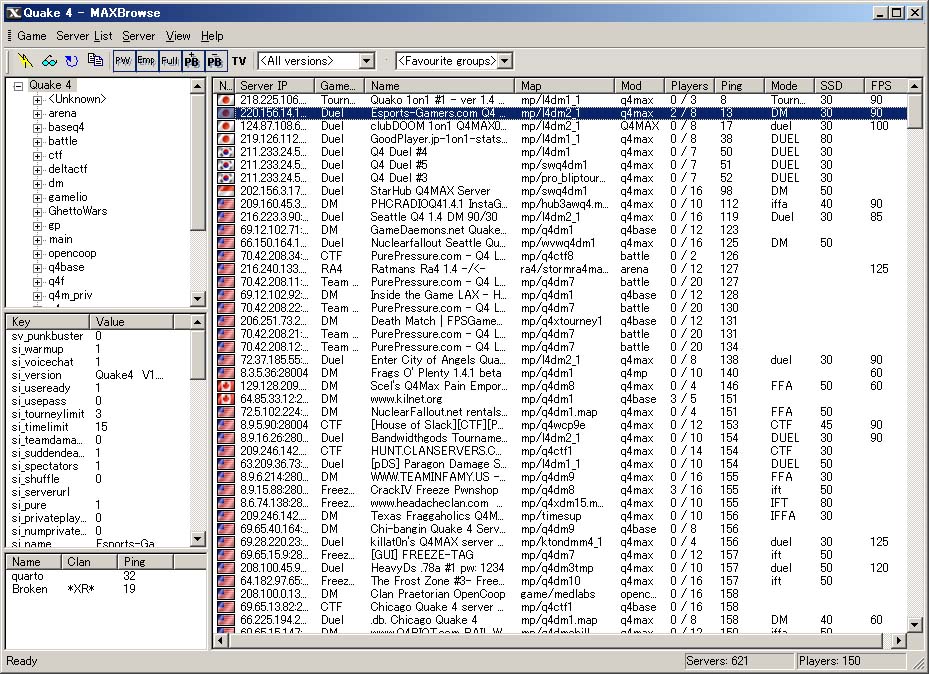This screenshot has height=674, width=929.
Task: Expand the GhettoWars tree node
Action: pyautogui.click(x=37, y=212)
